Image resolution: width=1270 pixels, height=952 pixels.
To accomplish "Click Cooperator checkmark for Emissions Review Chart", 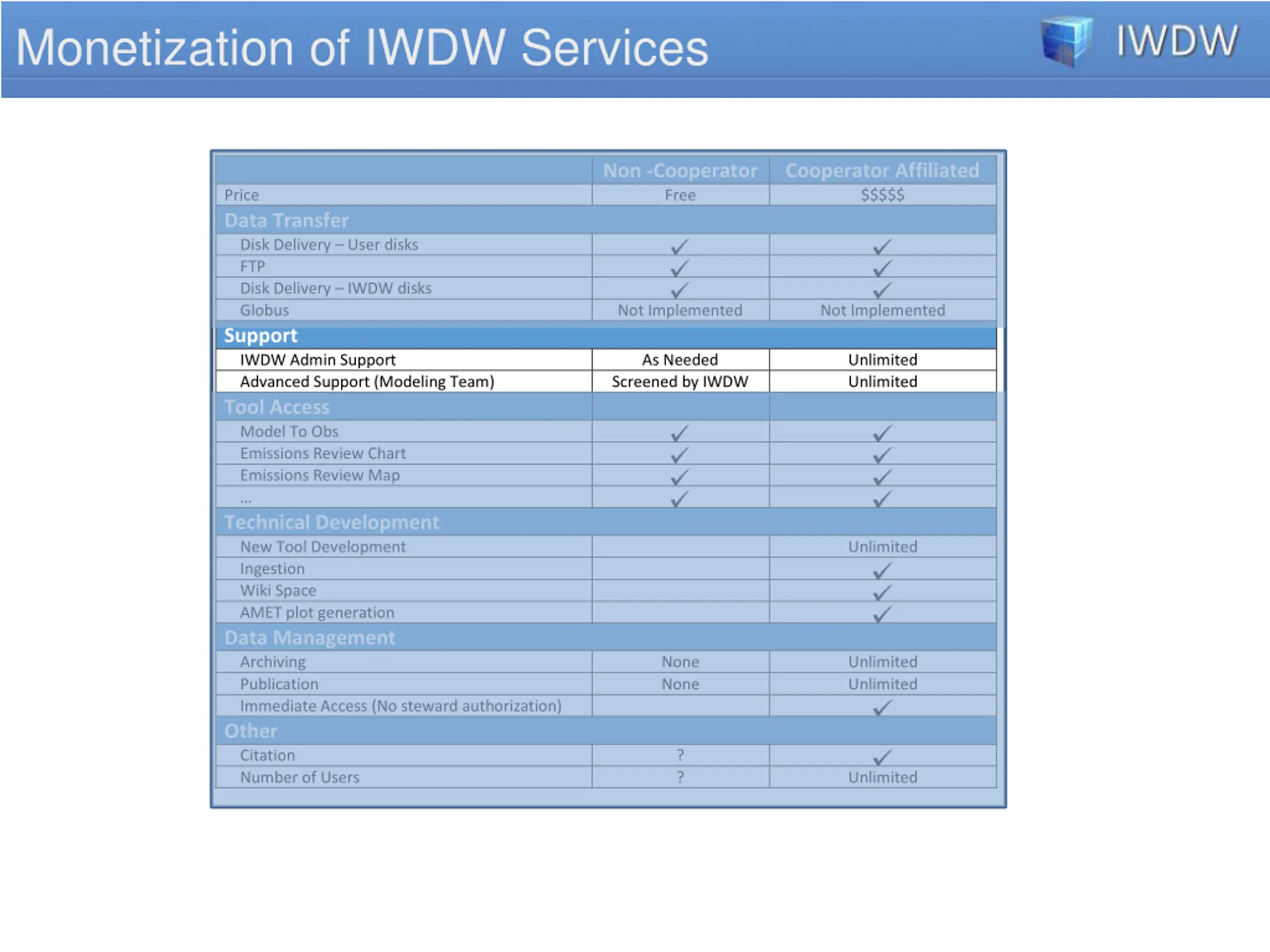I will [x=882, y=456].
